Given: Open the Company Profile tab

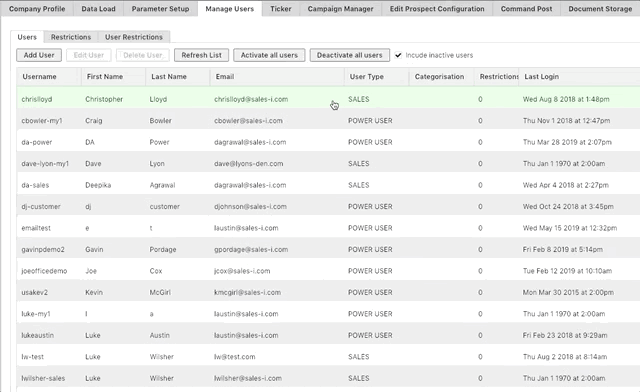Looking at the screenshot, I should (x=37, y=9).
